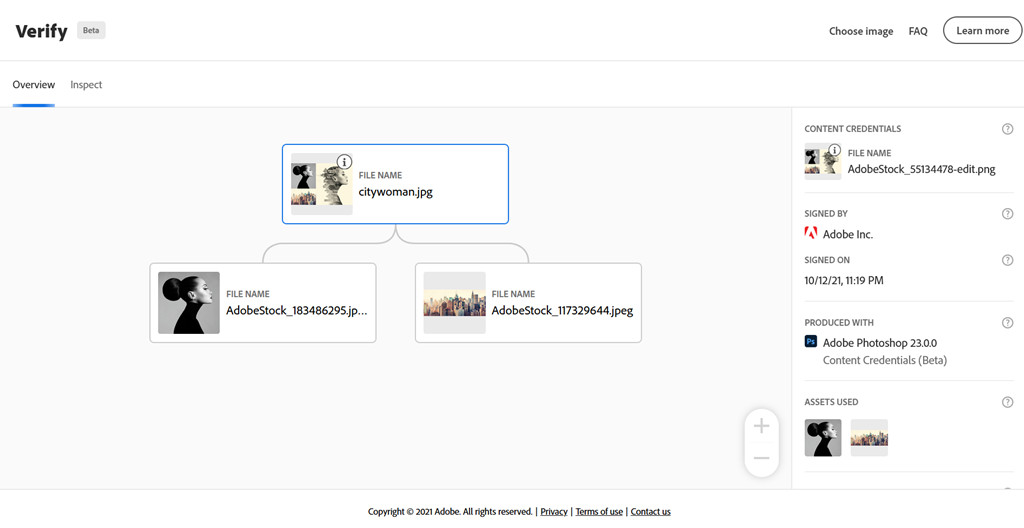Screen dimensions: 1024x528
Task: Open Choose image in header
Action: (x=860, y=31)
